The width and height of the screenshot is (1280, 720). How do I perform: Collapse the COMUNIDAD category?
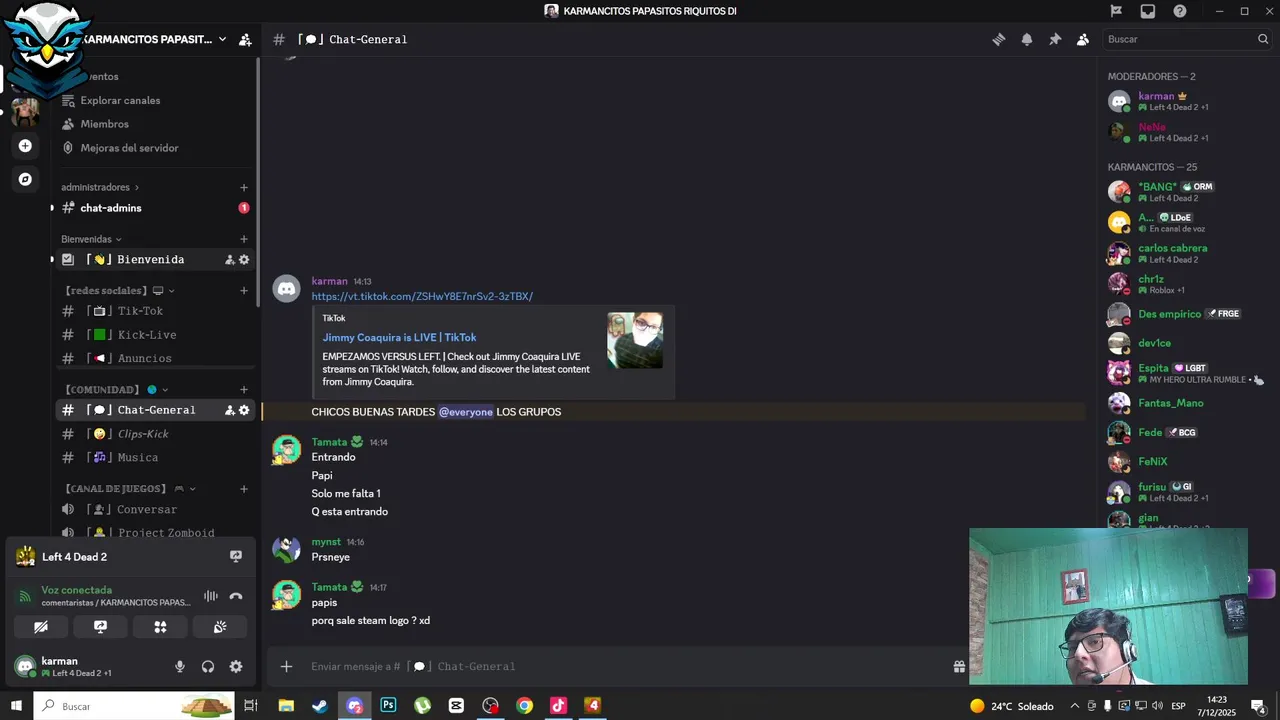click(x=117, y=390)
